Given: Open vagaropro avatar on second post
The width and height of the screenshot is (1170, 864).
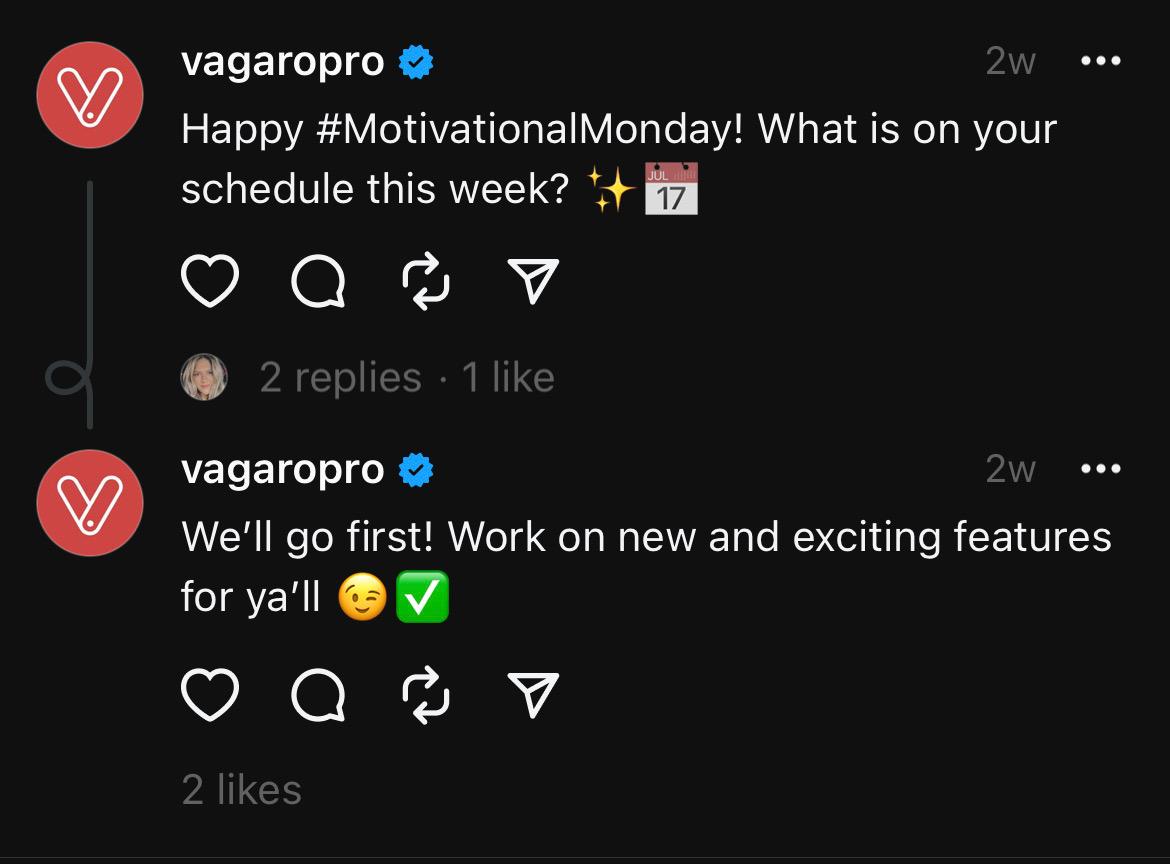Looking at the screenshot, I should pos(90,503).
